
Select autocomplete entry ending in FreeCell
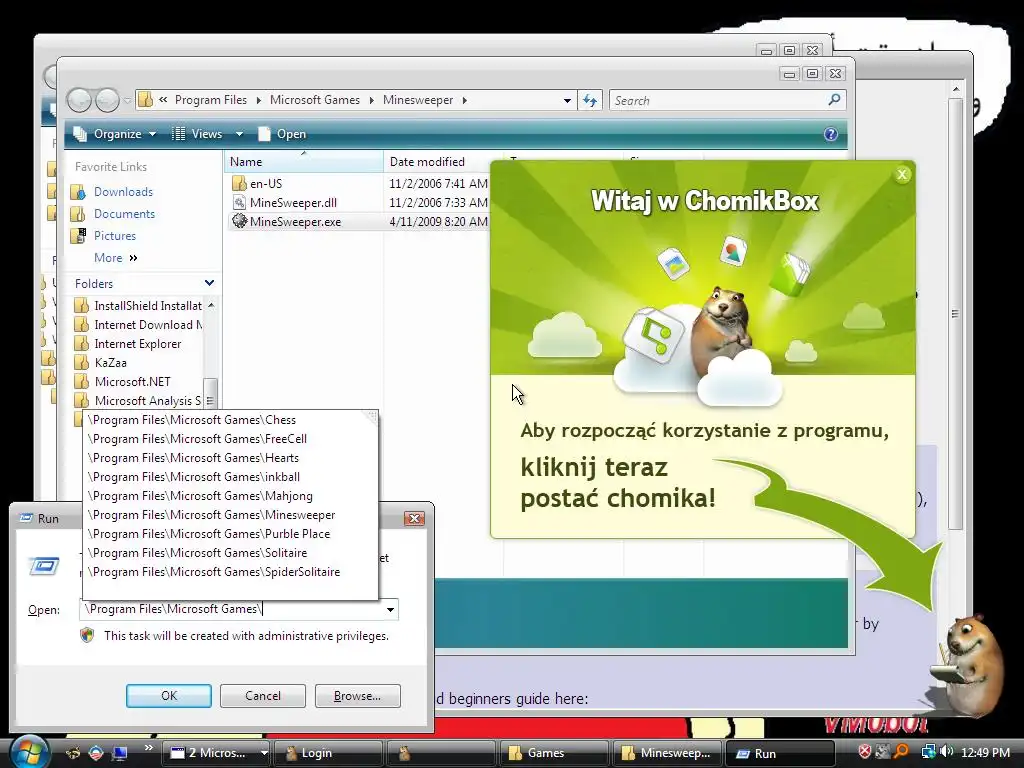(231, 439)
